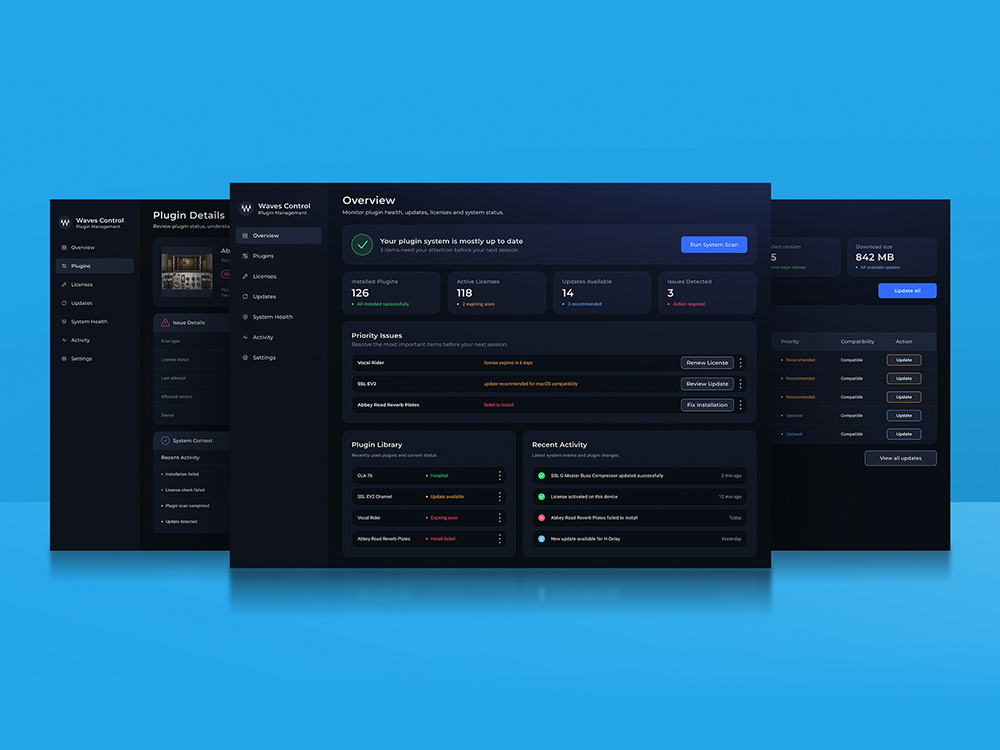Click the success icon beside License activated entry

pos(541,497)
